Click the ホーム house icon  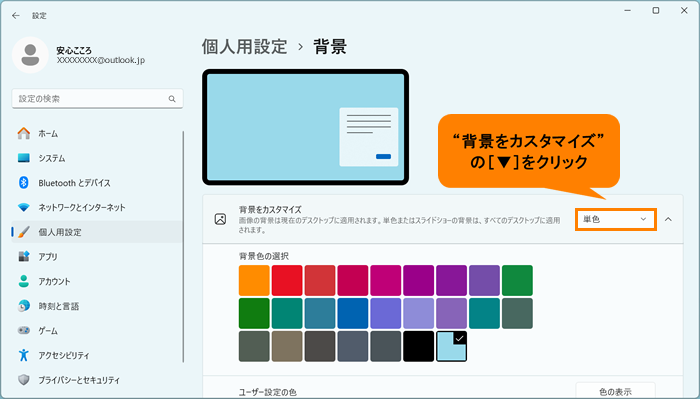tap(24, 133)
